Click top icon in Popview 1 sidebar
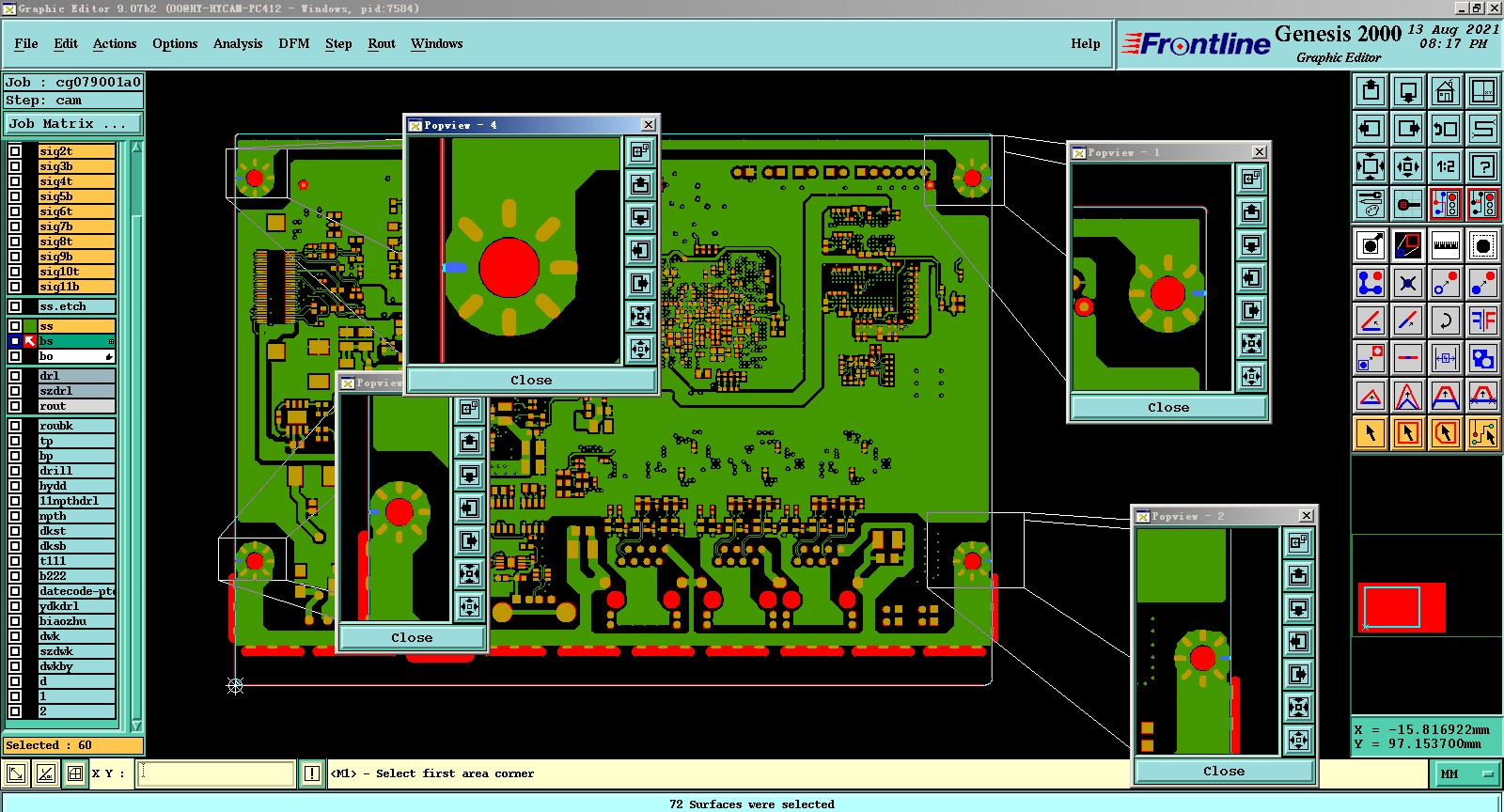This screenshot has width=1504, height=812. pos(1251,179)
